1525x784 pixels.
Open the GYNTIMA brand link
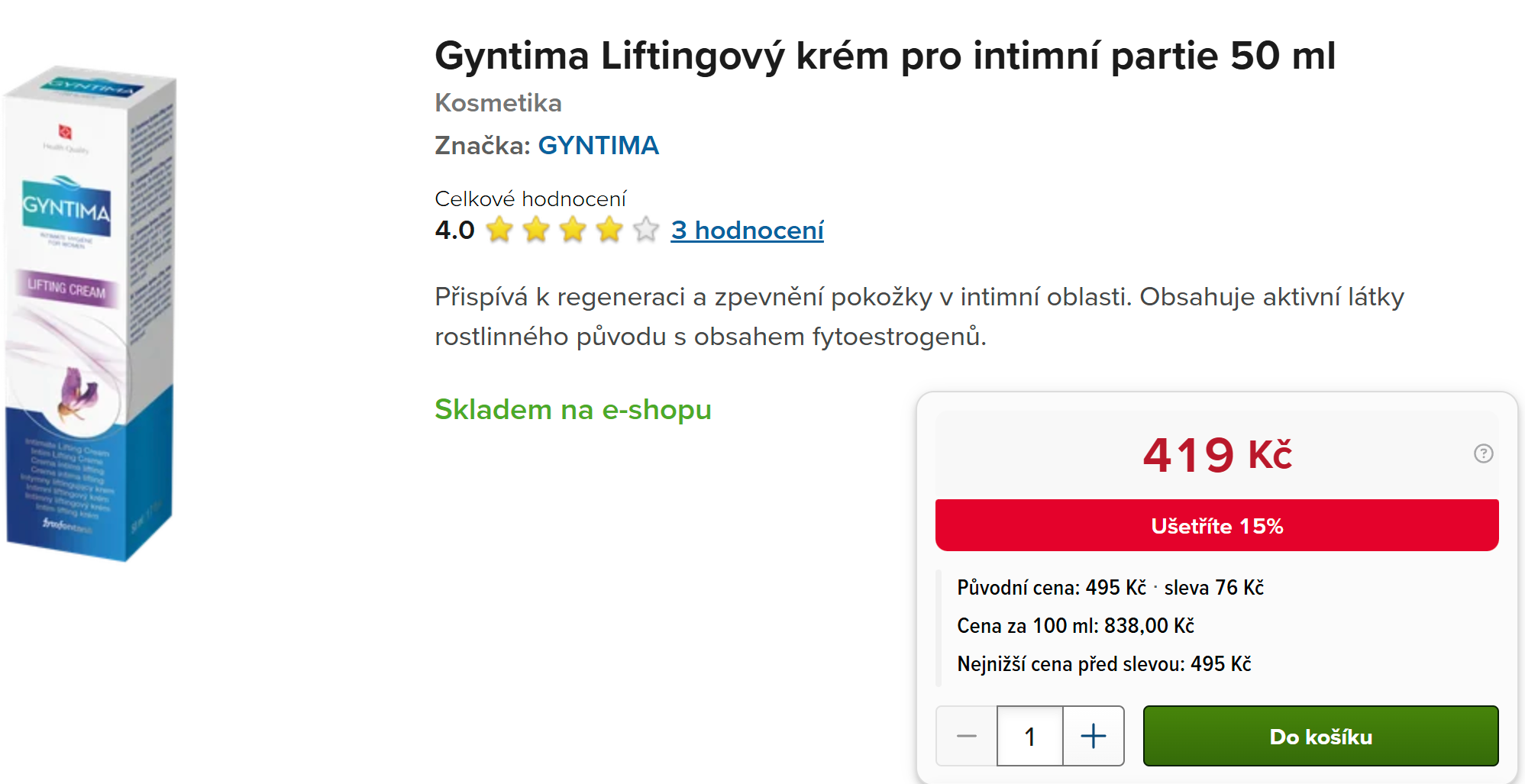click(x=598, y=145)
